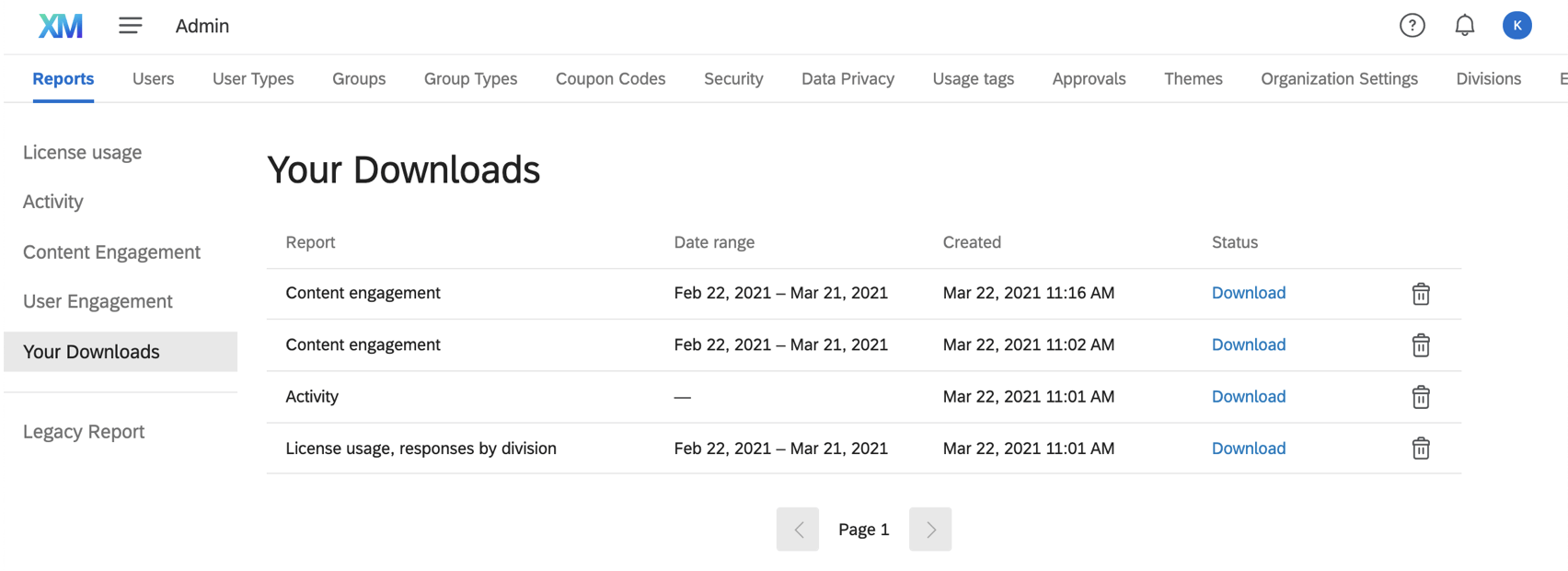The width and height of the screenshot is (1568, 571).
Task: Open the help question mark icon
Action: (x=1412, y=26)
